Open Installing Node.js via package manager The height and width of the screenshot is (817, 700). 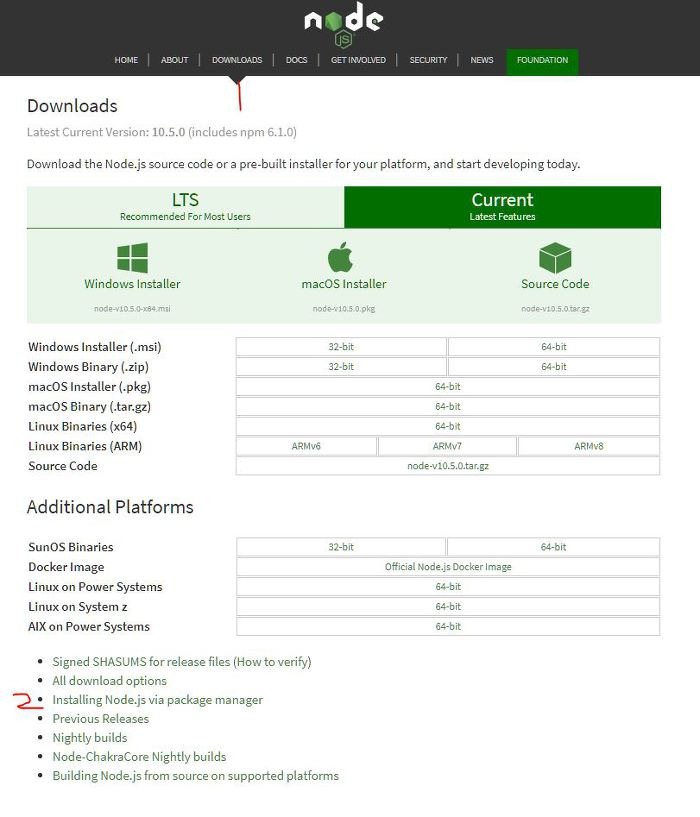157,700
